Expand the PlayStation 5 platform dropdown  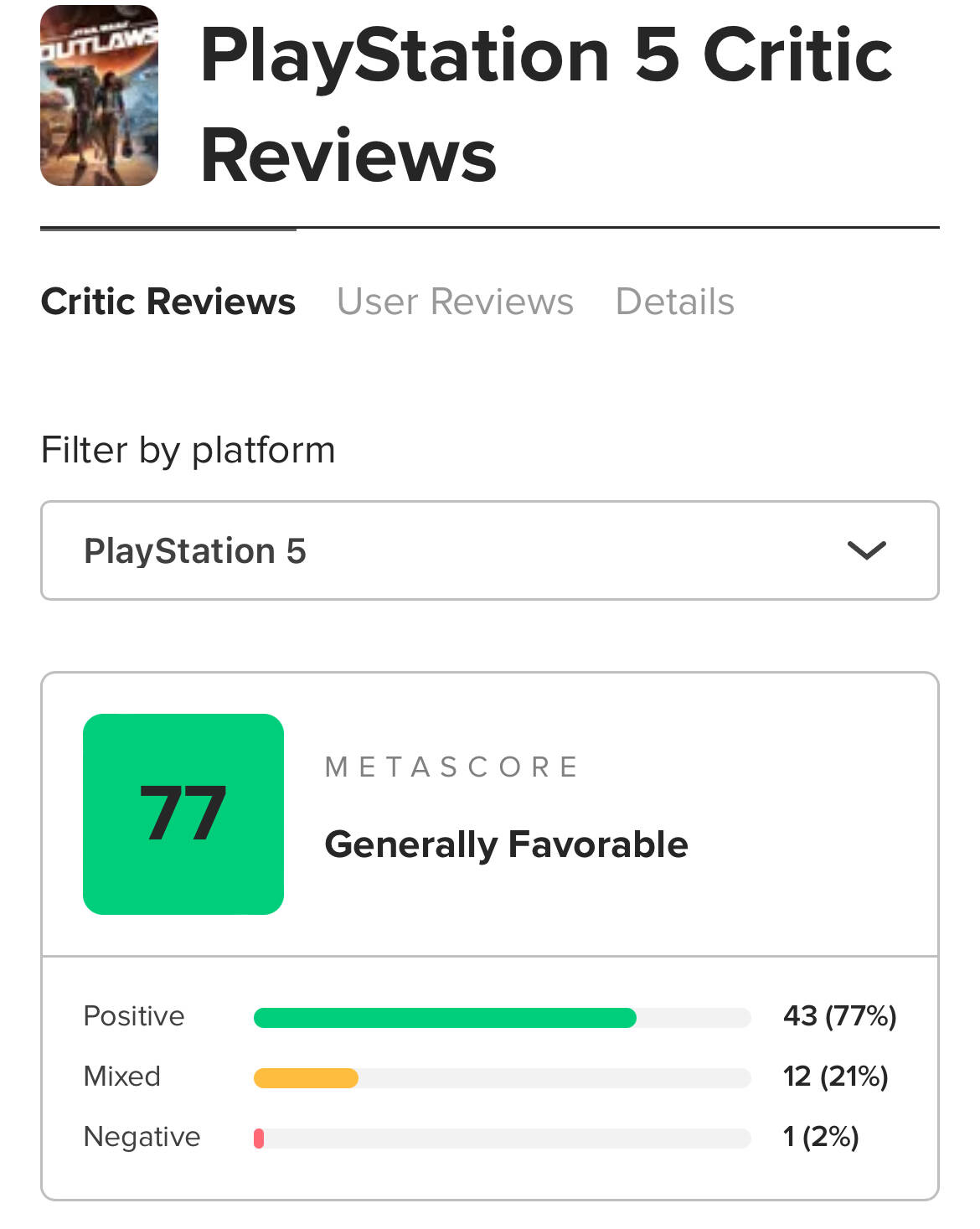(x=490, y=550)
